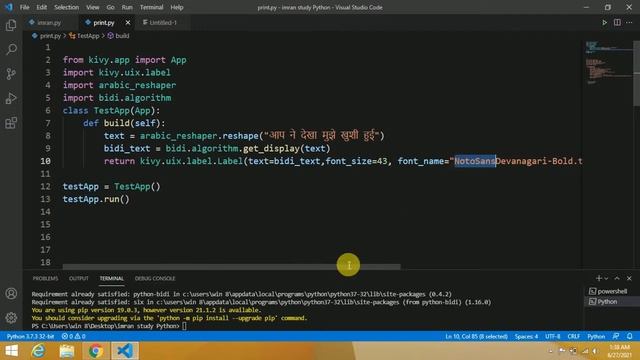Change Spaces: 4 indentation setting
The image size is (640, 360).
click(x=526, y=336)
